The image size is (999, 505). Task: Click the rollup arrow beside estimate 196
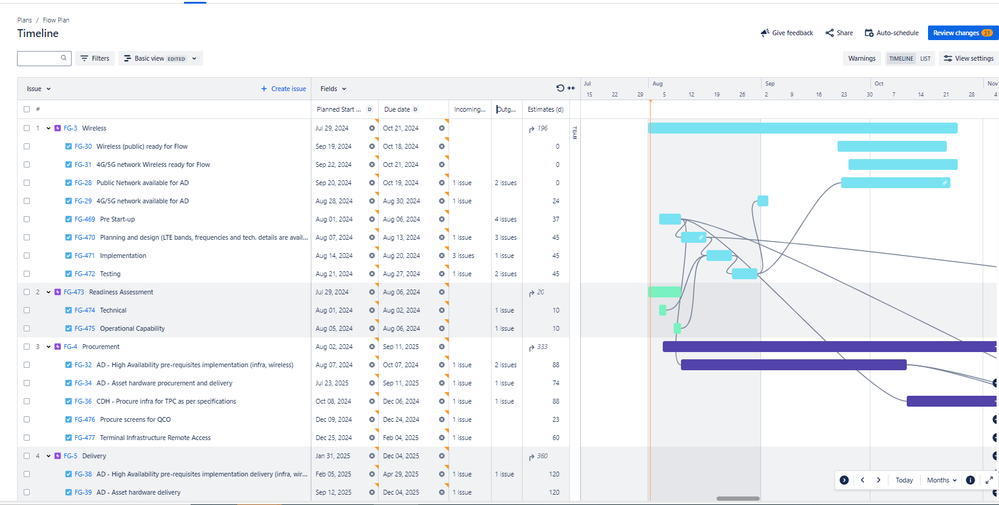click(531, 129)
